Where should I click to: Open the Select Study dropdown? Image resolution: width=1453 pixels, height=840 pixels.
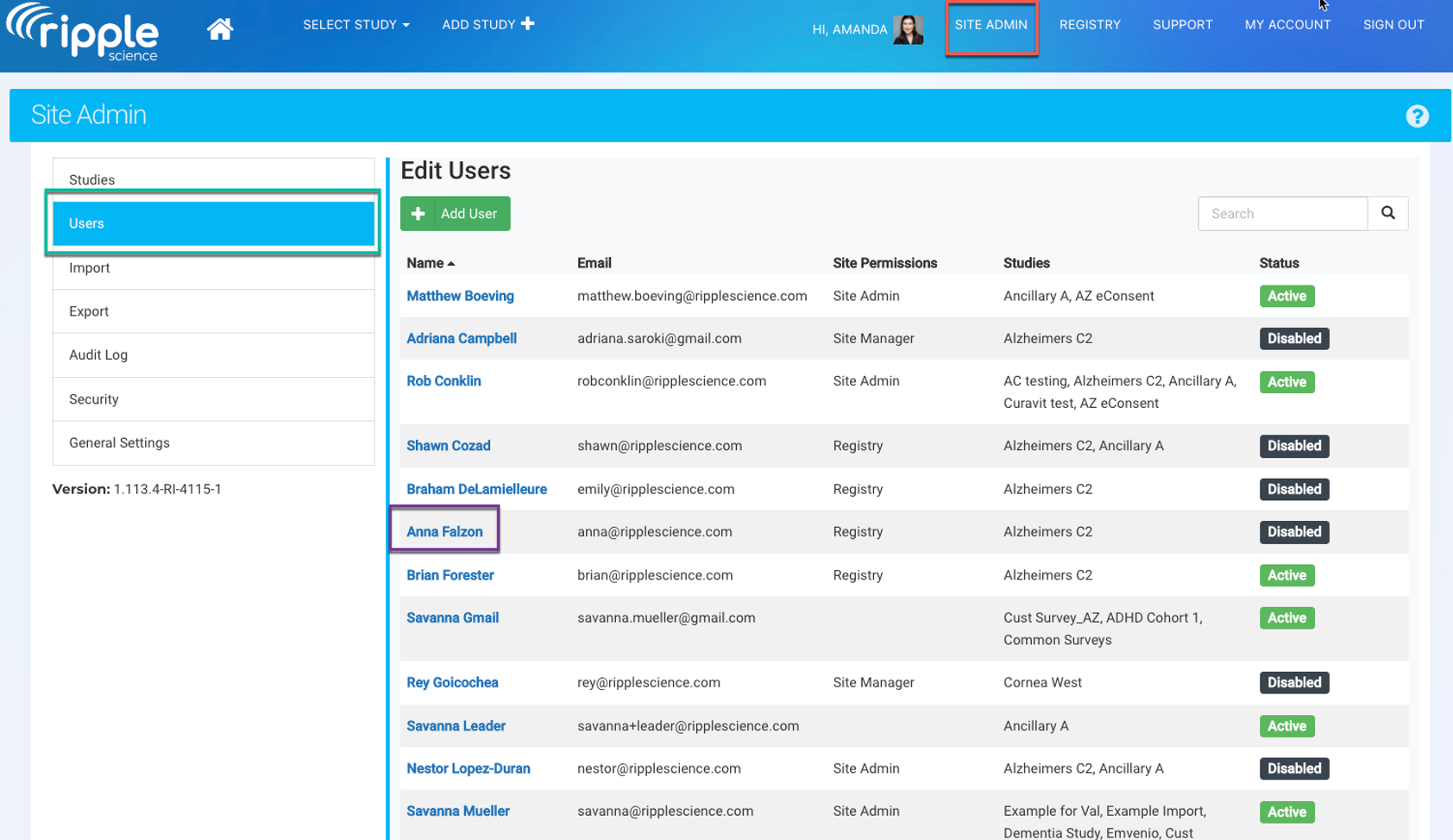click(x=355, y=25)
